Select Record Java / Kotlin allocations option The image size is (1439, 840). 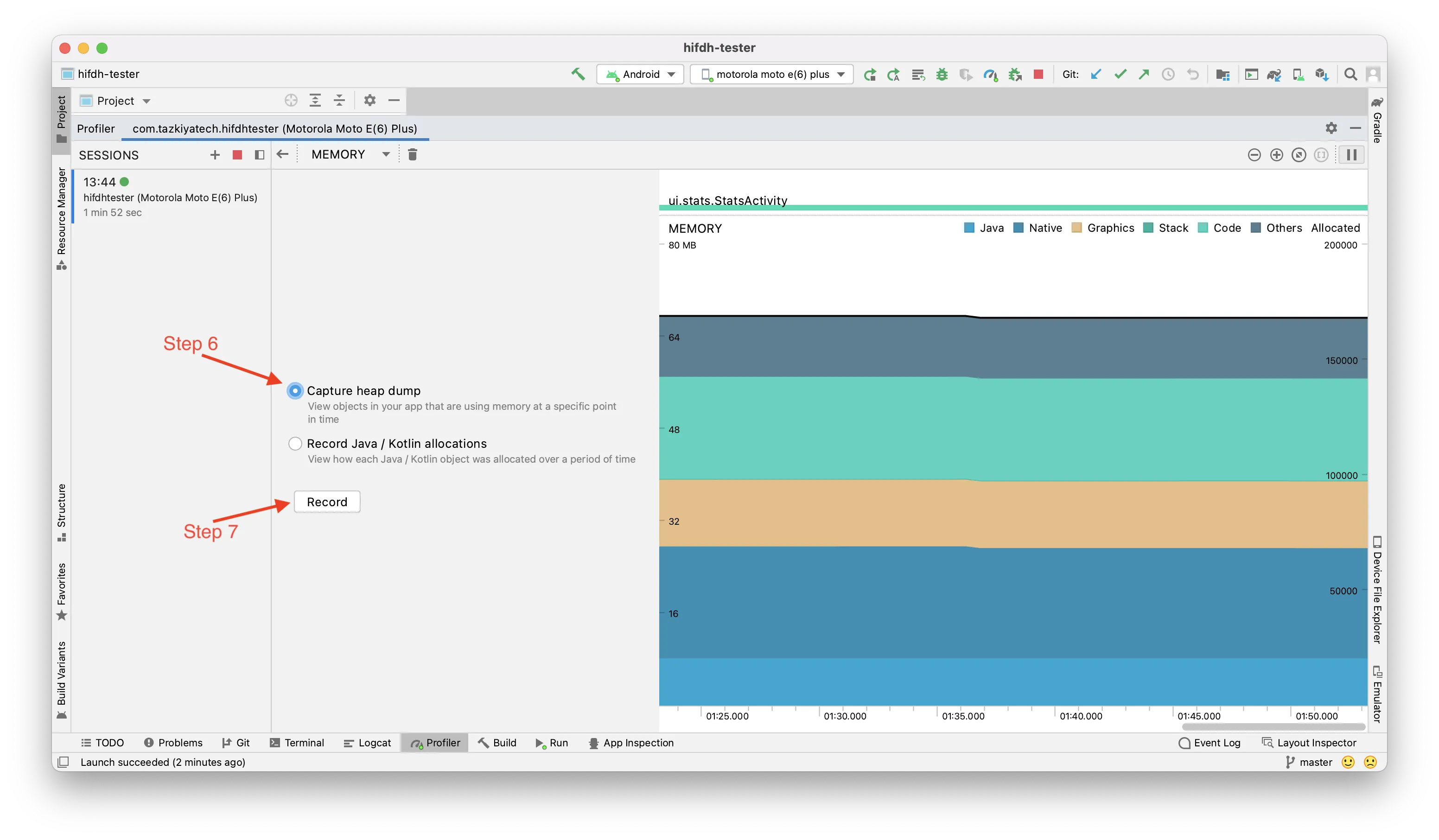295,444
